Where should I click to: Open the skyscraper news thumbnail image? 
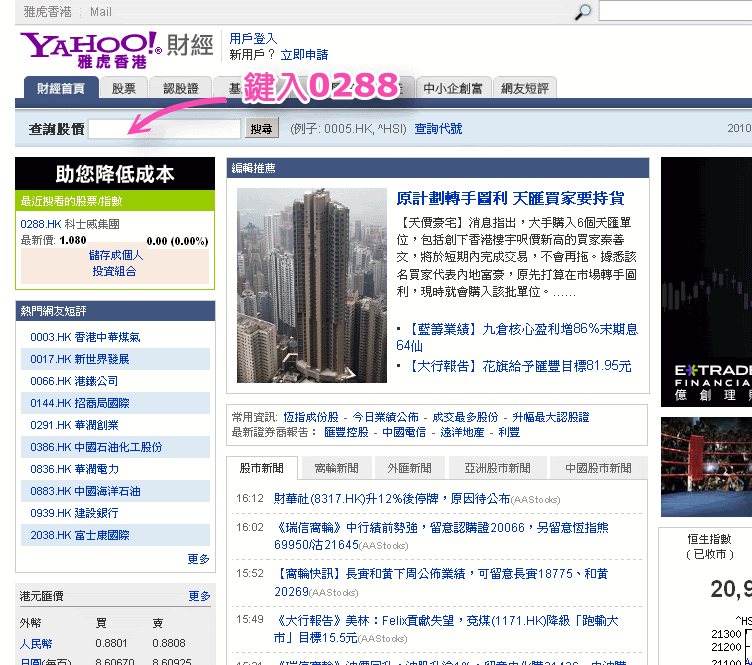(311, 285)
